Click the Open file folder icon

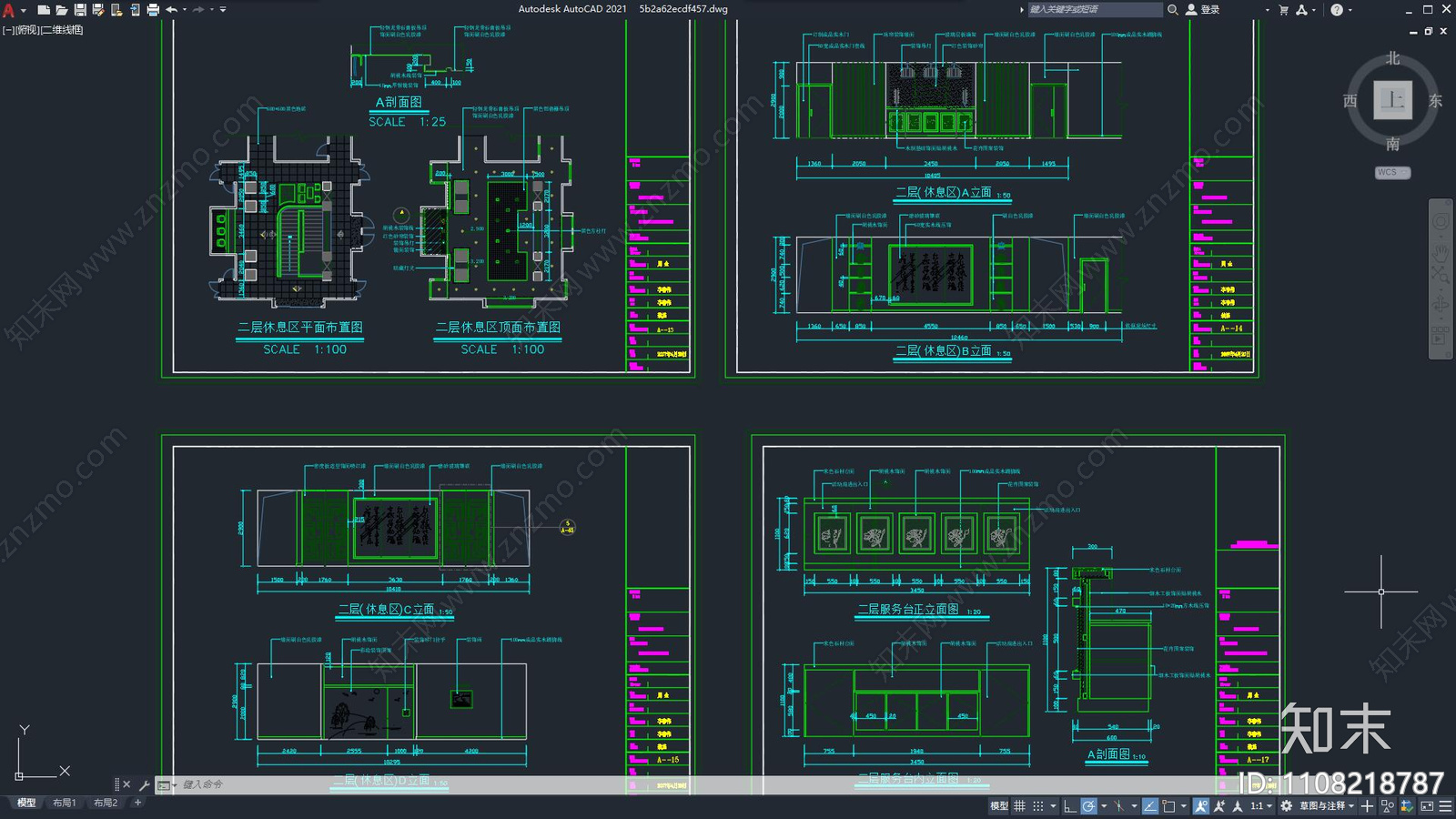(x=62, y=10)
